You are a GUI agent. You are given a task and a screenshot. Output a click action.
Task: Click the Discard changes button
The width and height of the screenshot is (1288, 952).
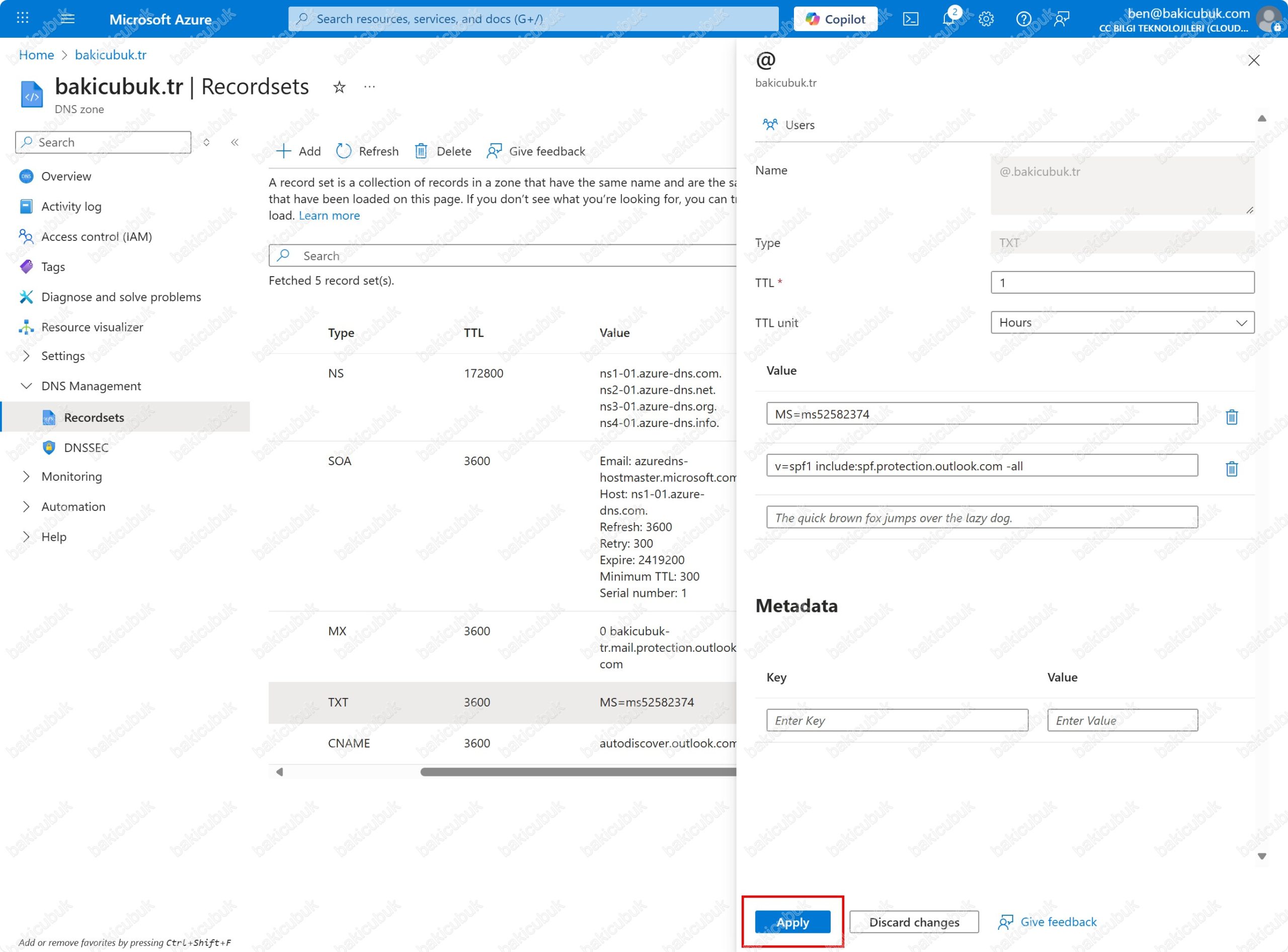913,921
